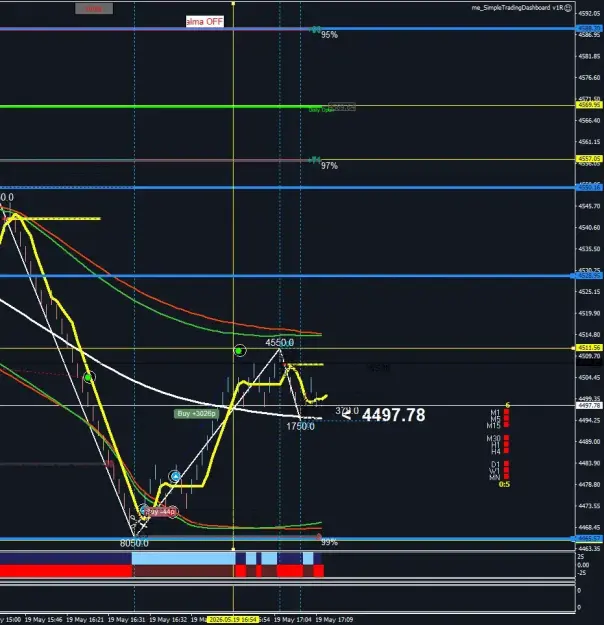Click the 97% level label
The width and height of the screenshot is (604, 625).
pos(329,166)
